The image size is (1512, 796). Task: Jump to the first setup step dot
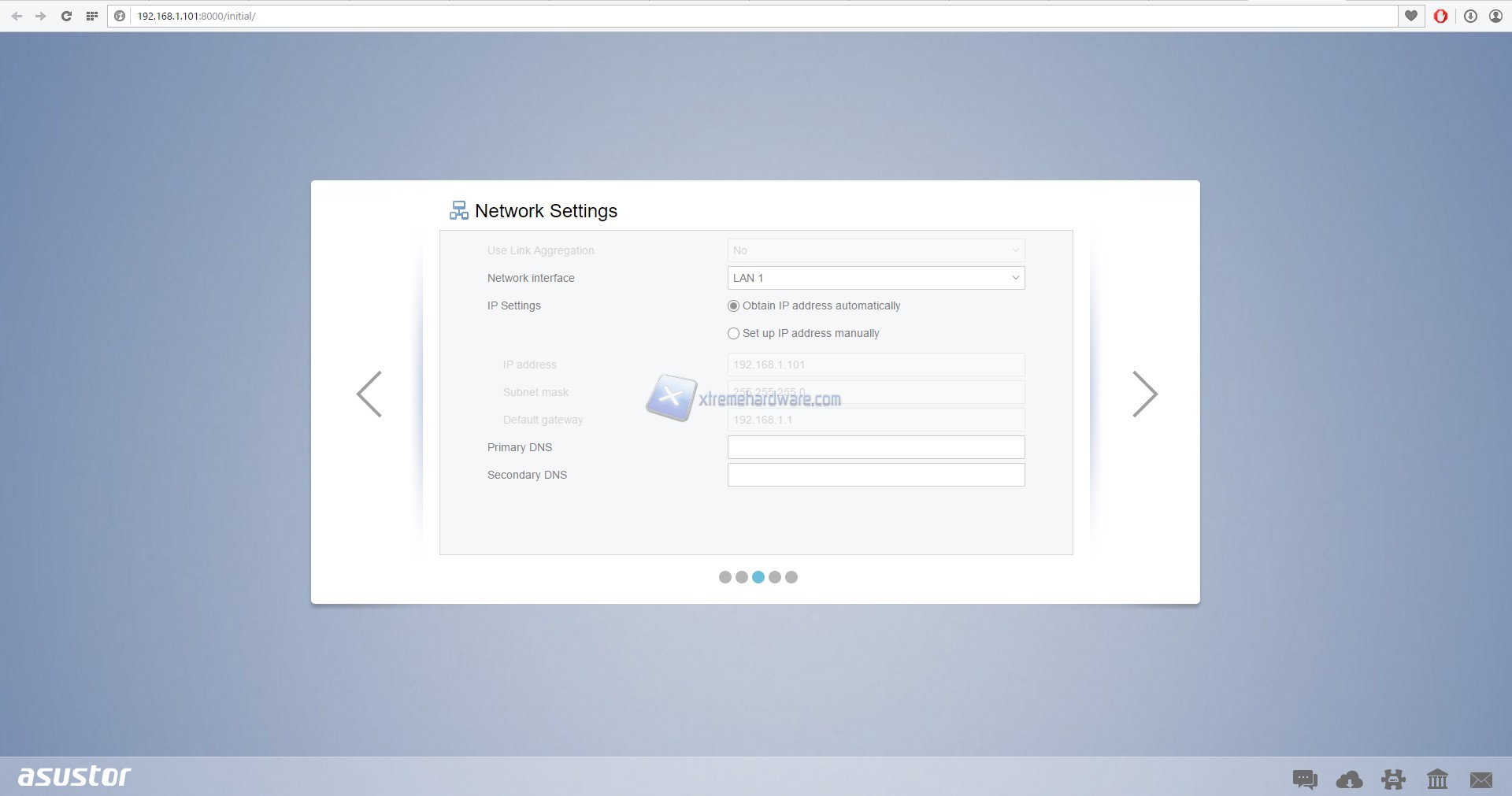pos(725,577)
